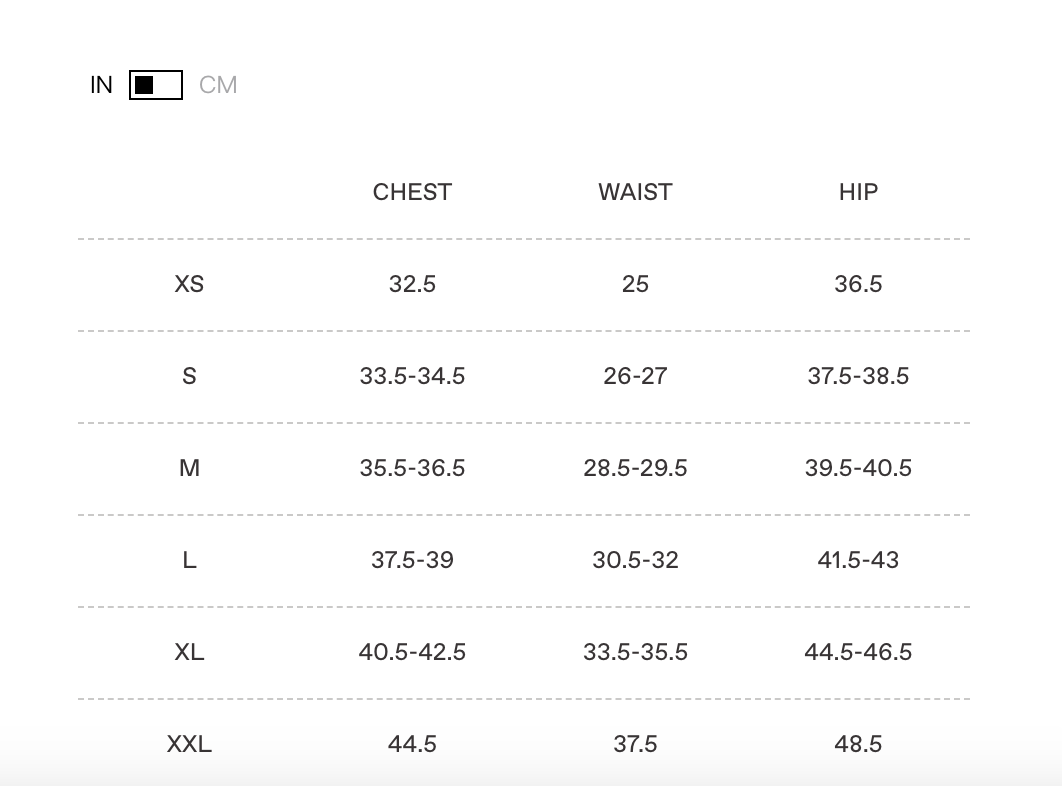Click the HIP column header
The height and width of the screenshot is (786, 1062).
click(858, 192)
